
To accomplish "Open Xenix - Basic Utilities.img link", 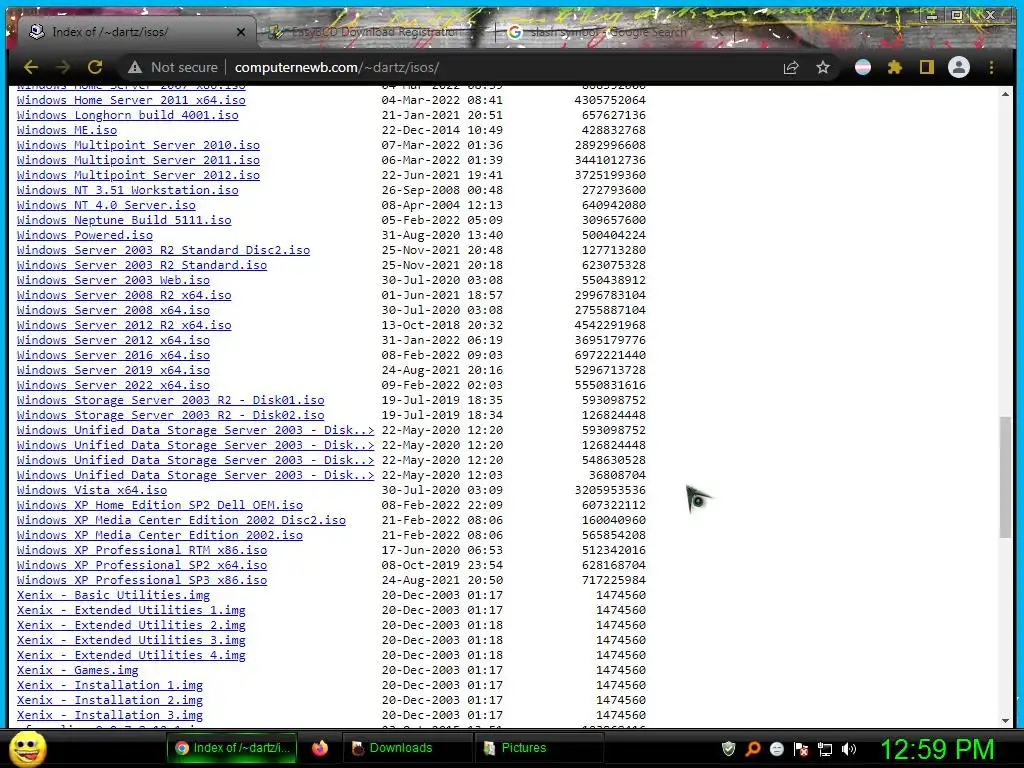I will [x=113, y=596].
